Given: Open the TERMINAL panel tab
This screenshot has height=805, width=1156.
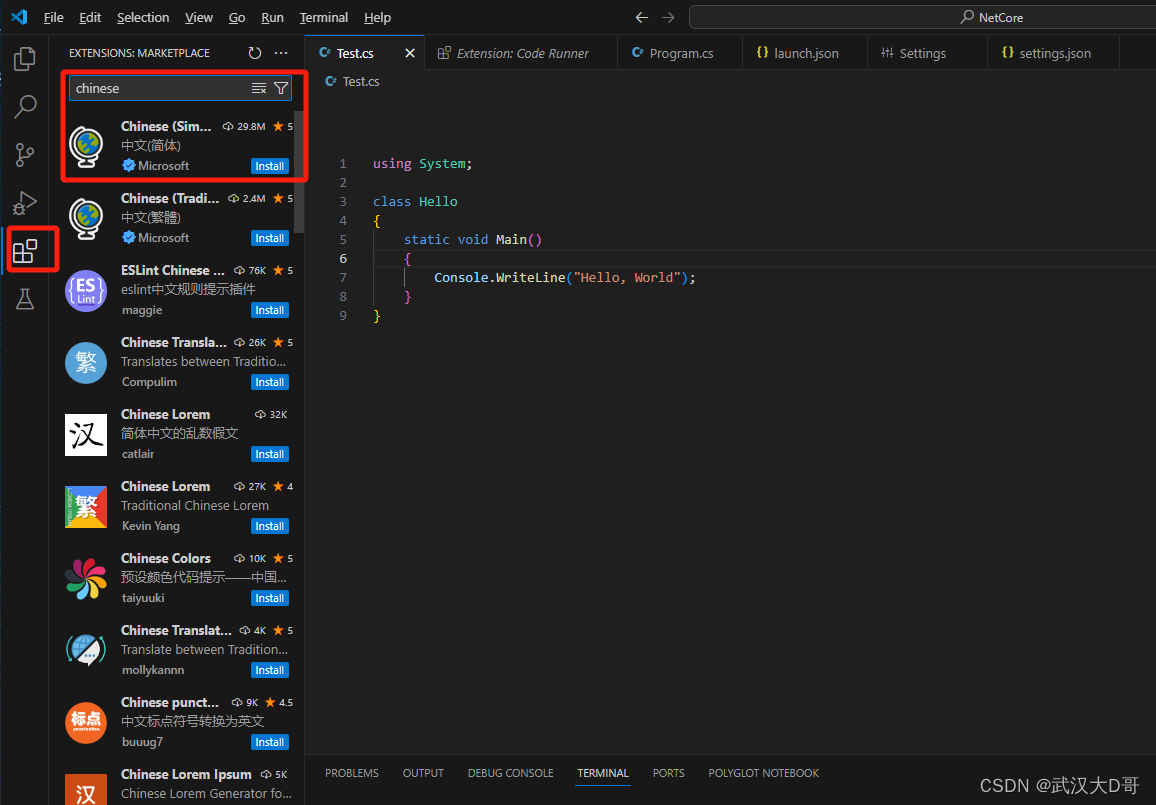Looking at the screenshot, I should point(603,773).
